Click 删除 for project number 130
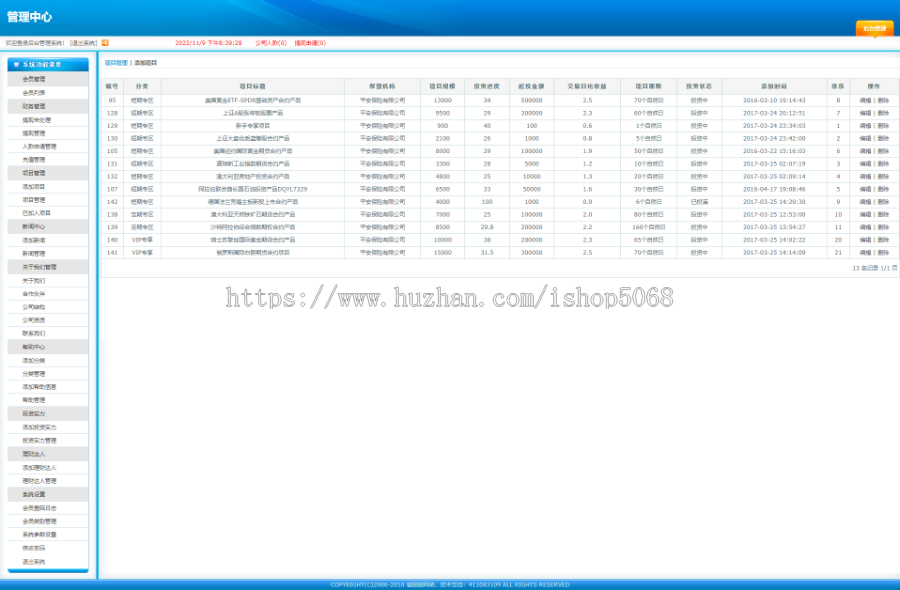The width and height of the screenshot is (900, 590). [883, 138]
